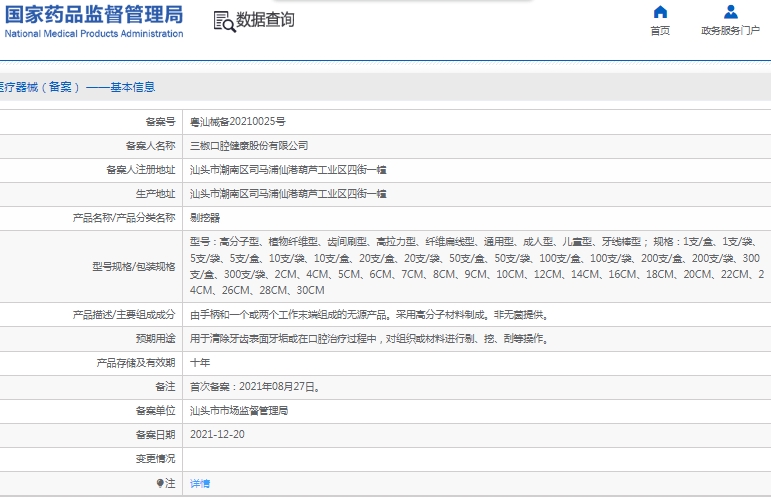This screenshot has height=504, width=771.
Task: Select filing date 2021-12-20
Action: coord(217,435)
